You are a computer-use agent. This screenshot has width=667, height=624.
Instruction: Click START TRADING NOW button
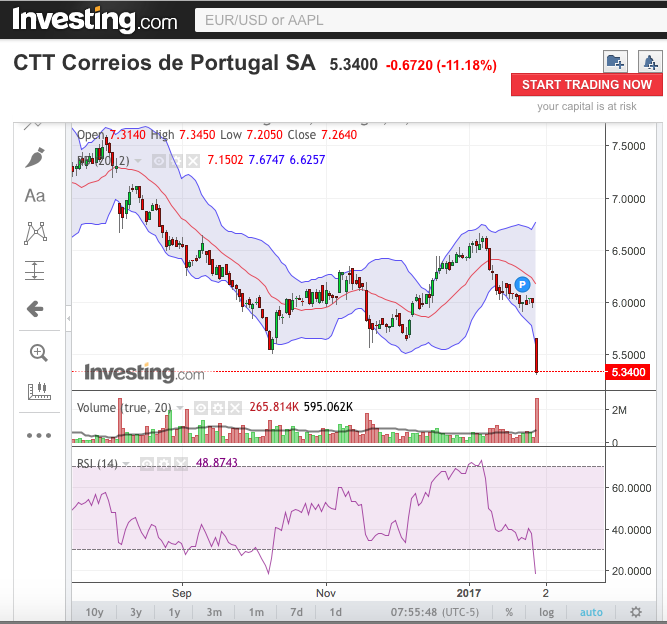pyautogui.click(x=587, y=85)
